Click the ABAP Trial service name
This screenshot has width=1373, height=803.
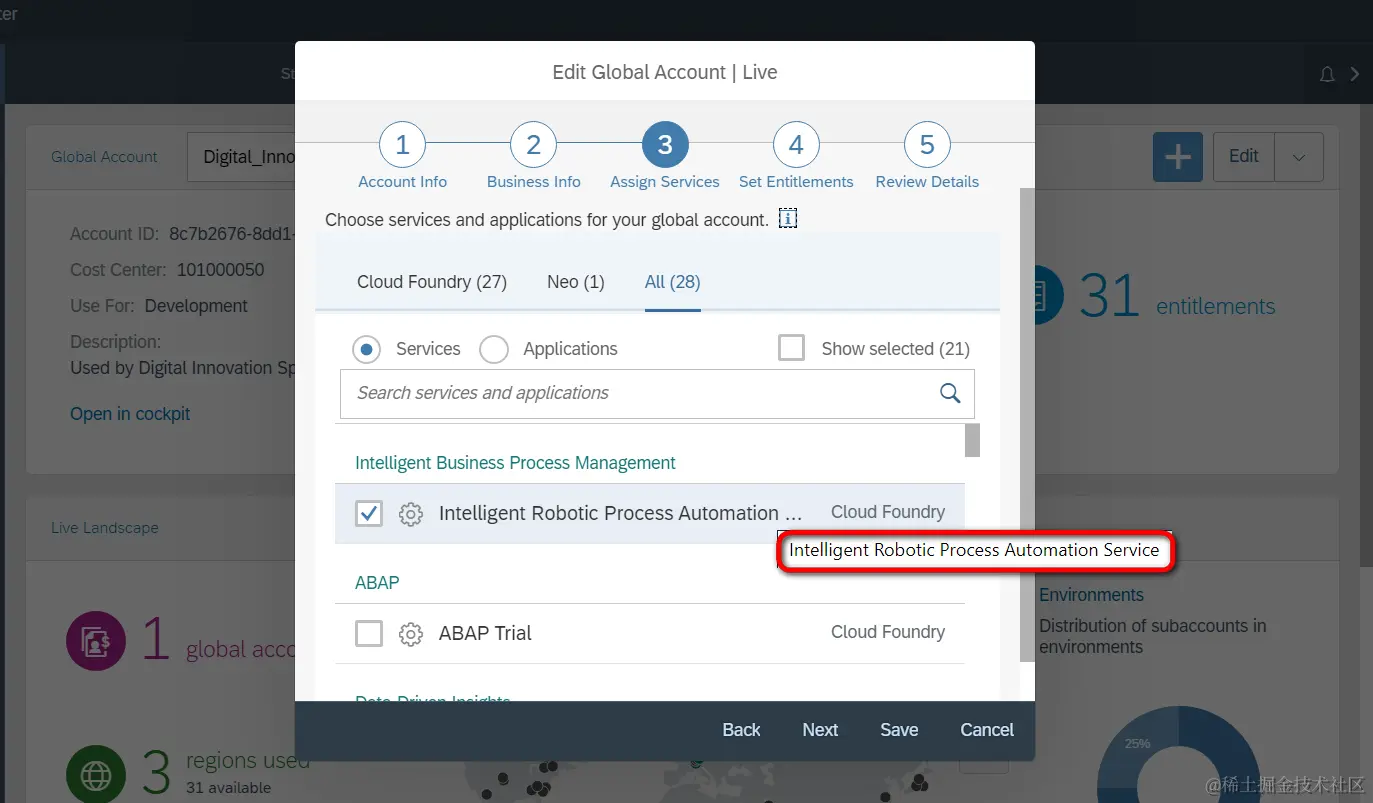(x=485, y=633)
